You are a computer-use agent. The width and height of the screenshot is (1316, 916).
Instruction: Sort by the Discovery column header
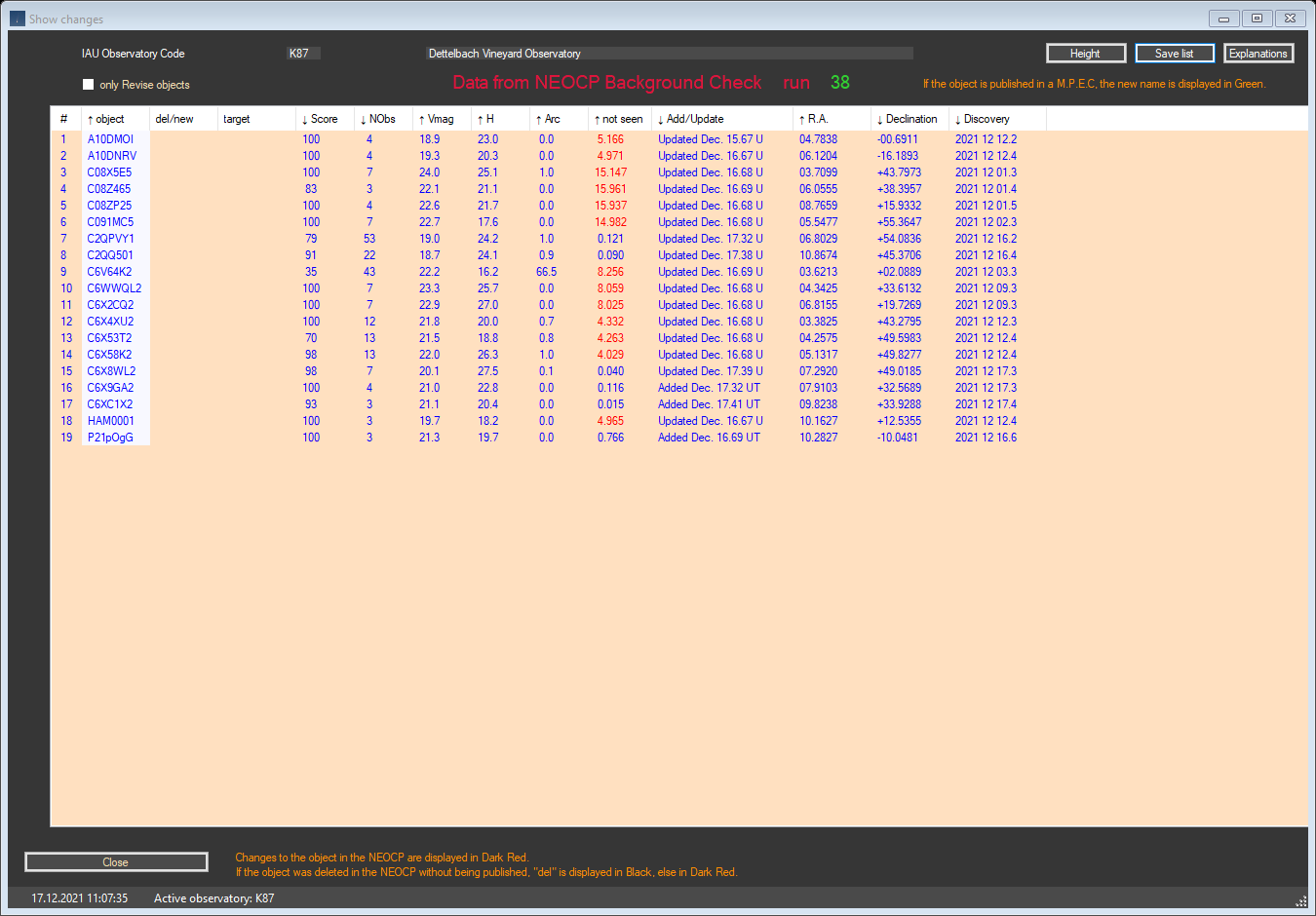[997, 119]
